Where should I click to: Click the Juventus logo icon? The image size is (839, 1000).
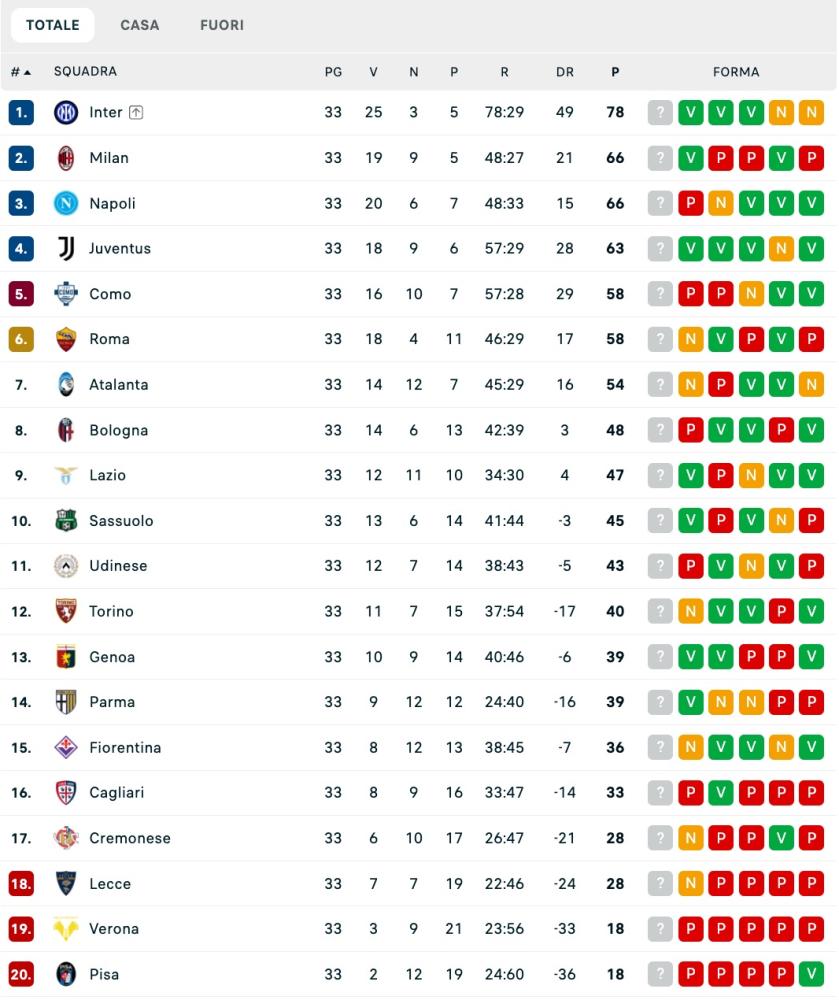pyautogui.click(x=66, y=248)
